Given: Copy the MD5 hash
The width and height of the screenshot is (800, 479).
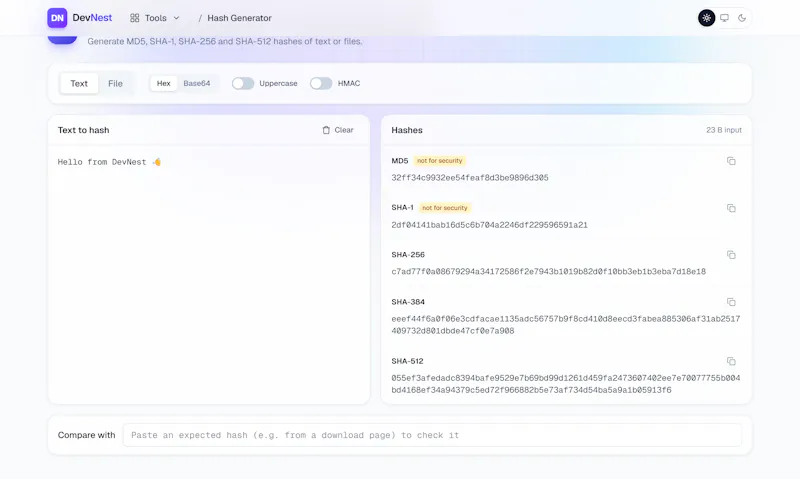Looking at the screenshot, I should [731, 161].
